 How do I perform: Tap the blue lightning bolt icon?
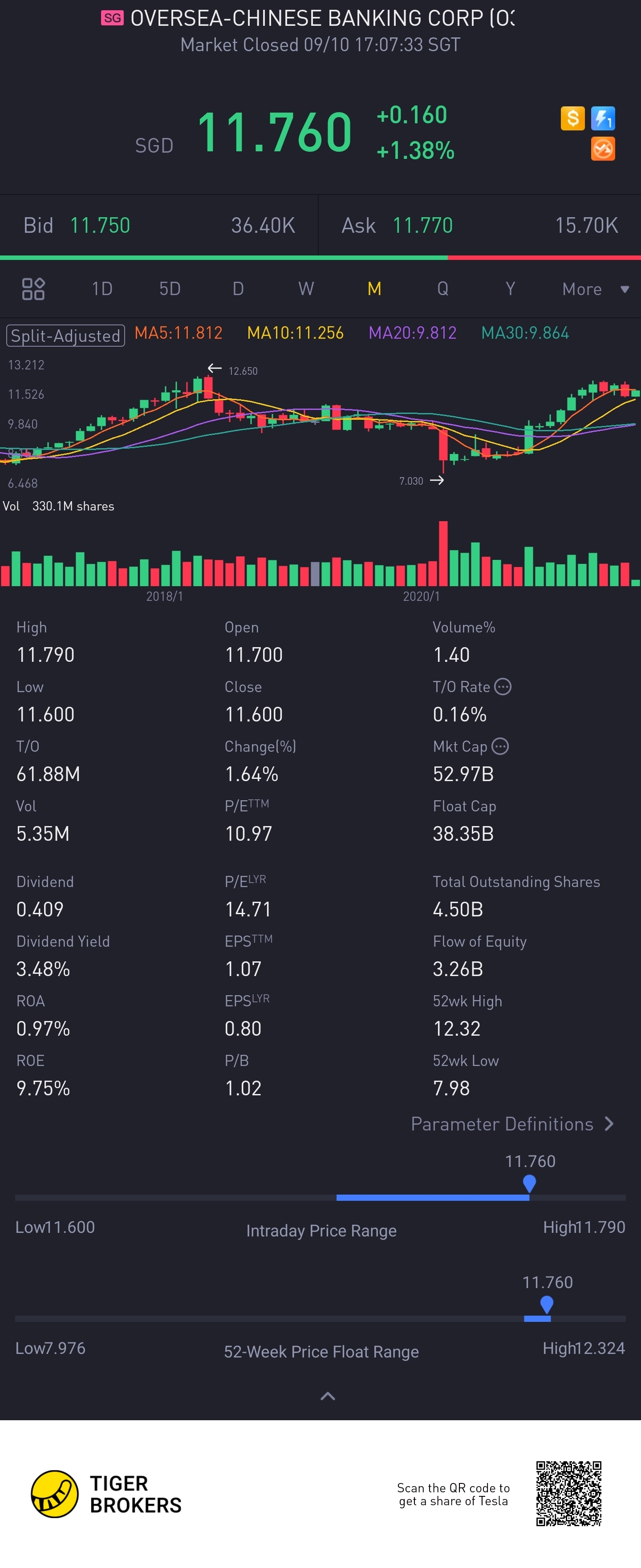603,118
